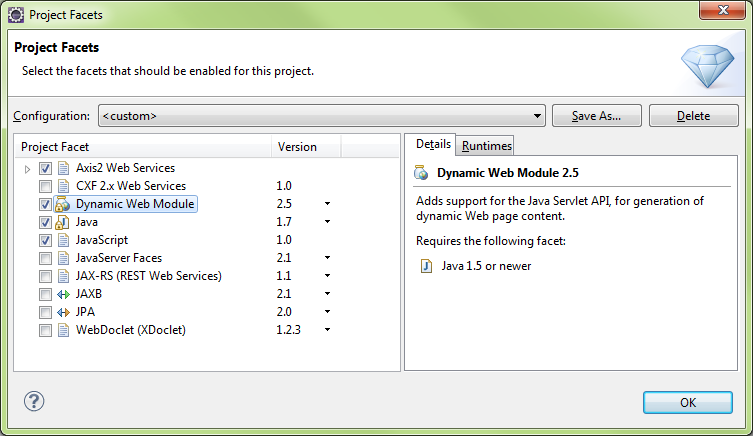Open Java version dropdown arrow
753x436 pixels.
click(x=327, y=222)
